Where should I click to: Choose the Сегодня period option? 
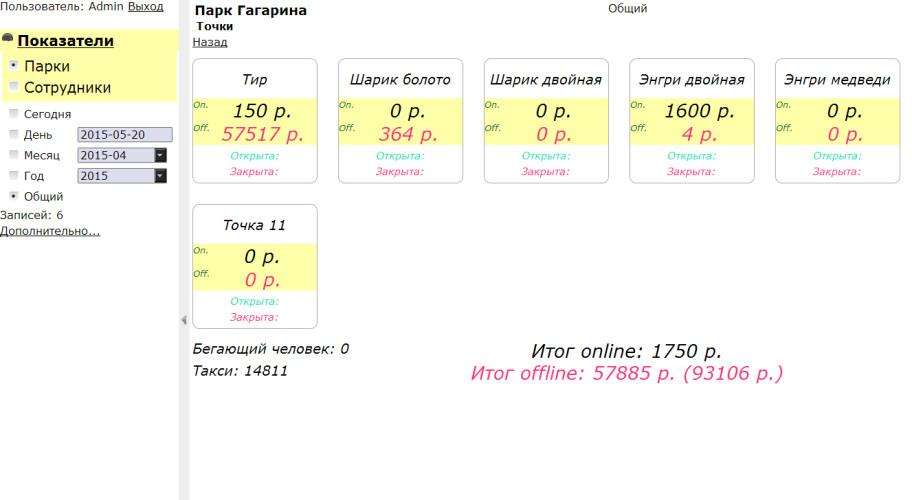click(x=14, y=114)
